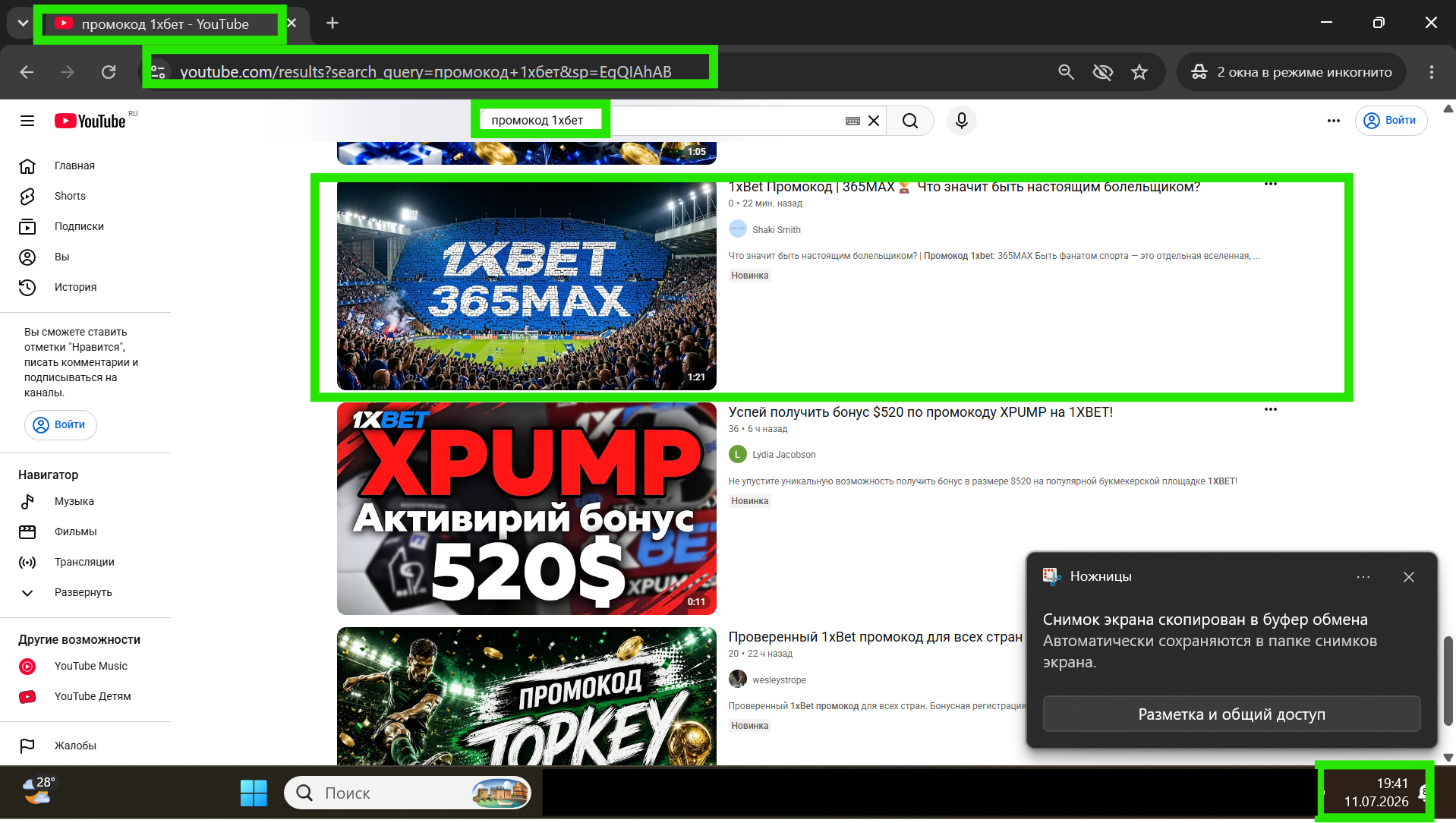Play the ПРОМОКОД TOPKEY video thumbnail

click(527, 695)
